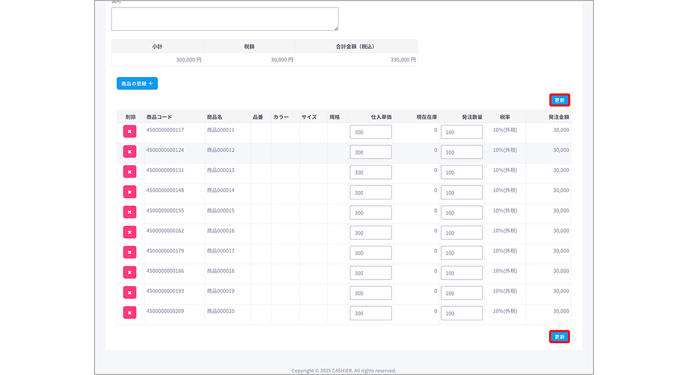The image size is (688, 375).
Task: Click subtotal value 300,000 円
Action: pos(189,60)
